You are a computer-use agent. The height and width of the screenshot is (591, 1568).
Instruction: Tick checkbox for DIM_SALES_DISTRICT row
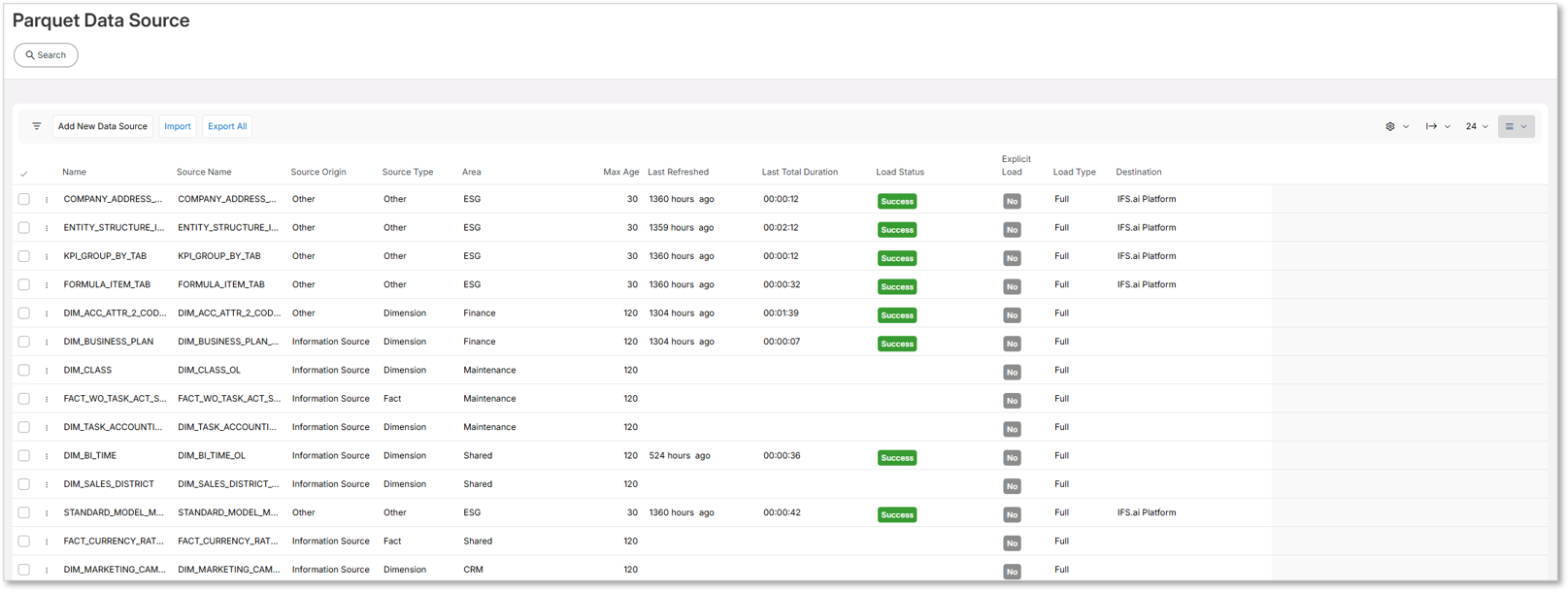pos(24,484)
